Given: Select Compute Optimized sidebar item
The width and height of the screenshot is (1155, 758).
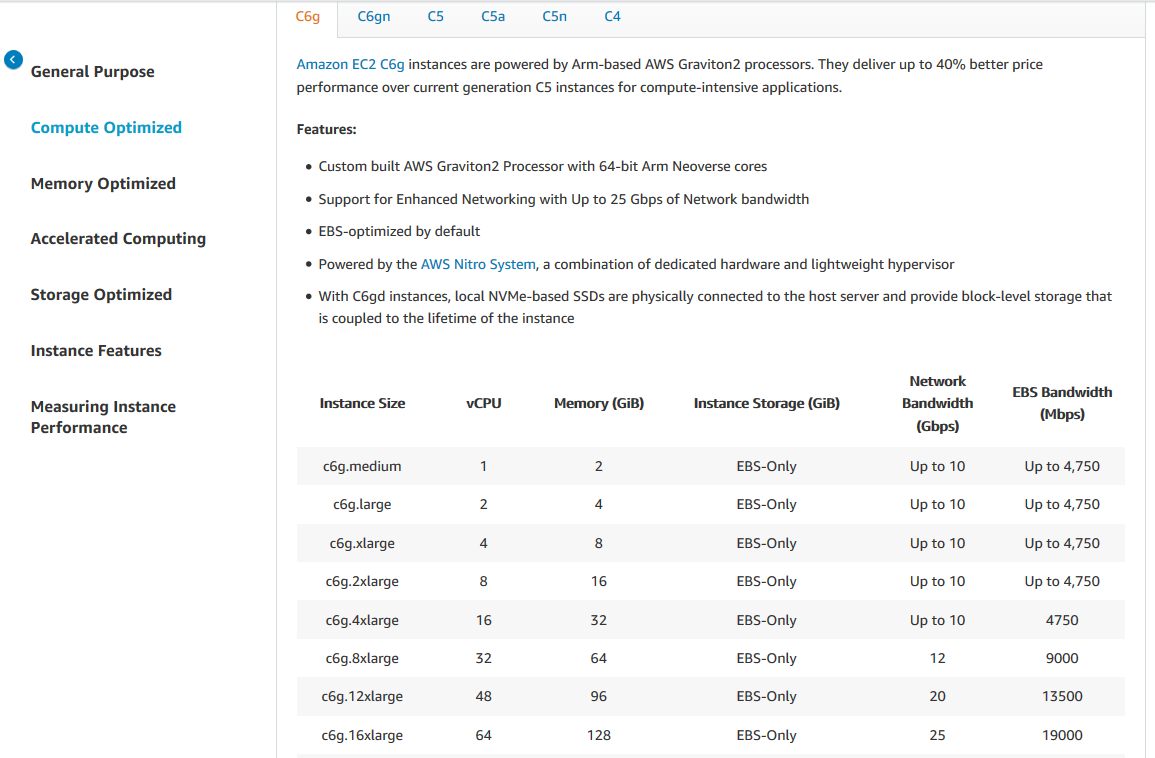Looking at the screenshot, I should click(x=106, y=128).
